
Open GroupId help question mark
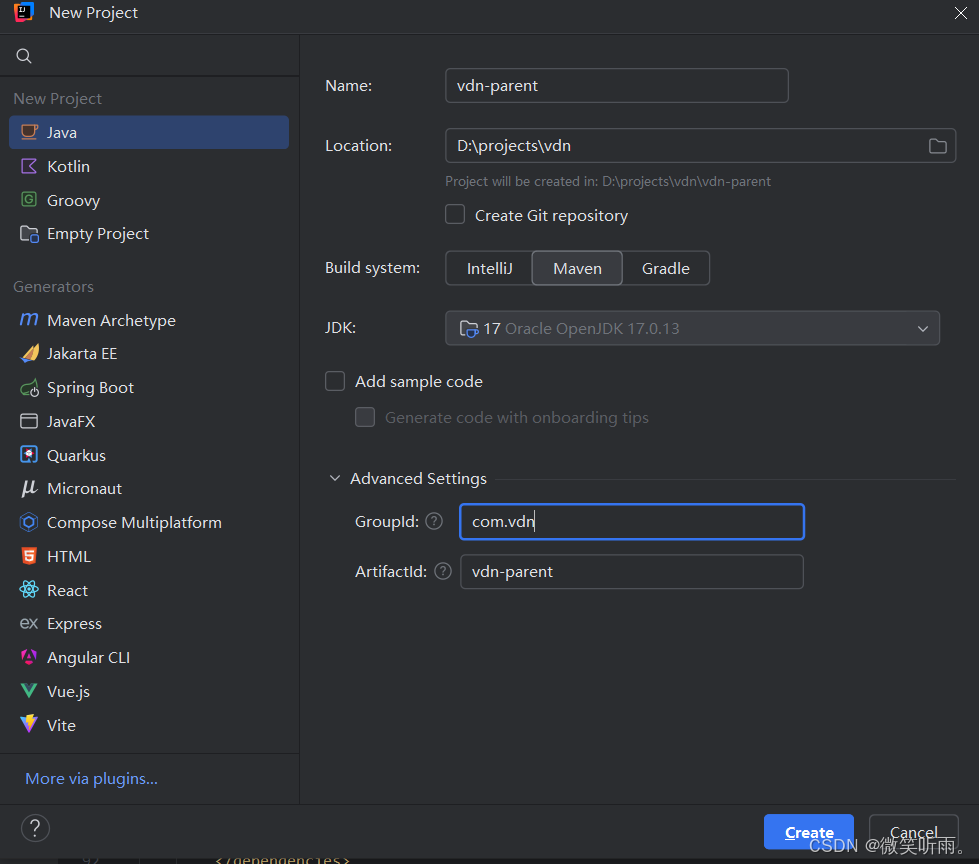click(434, 521)
